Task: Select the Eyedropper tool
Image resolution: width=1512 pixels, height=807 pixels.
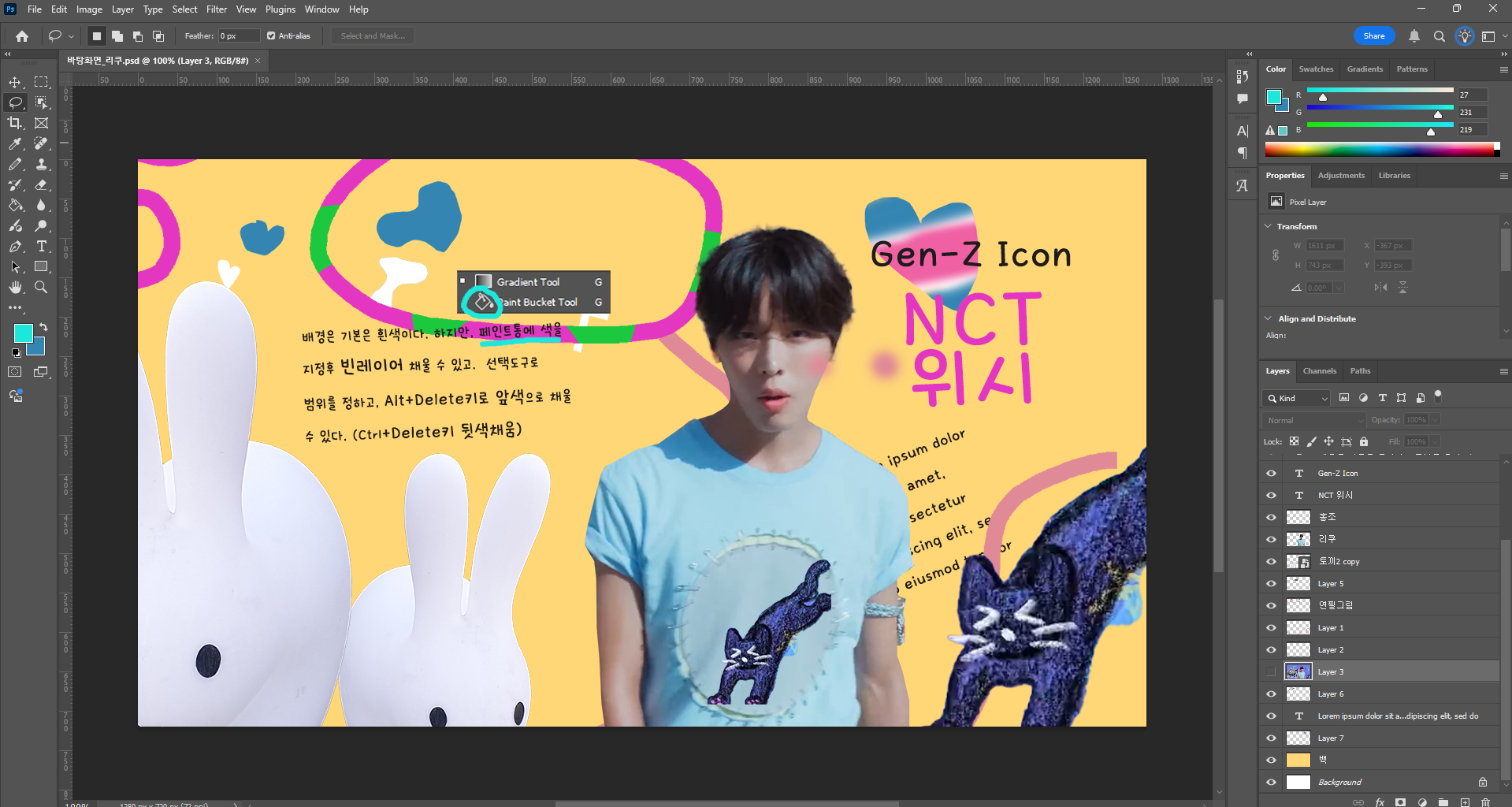Action: tap(15, 143)
